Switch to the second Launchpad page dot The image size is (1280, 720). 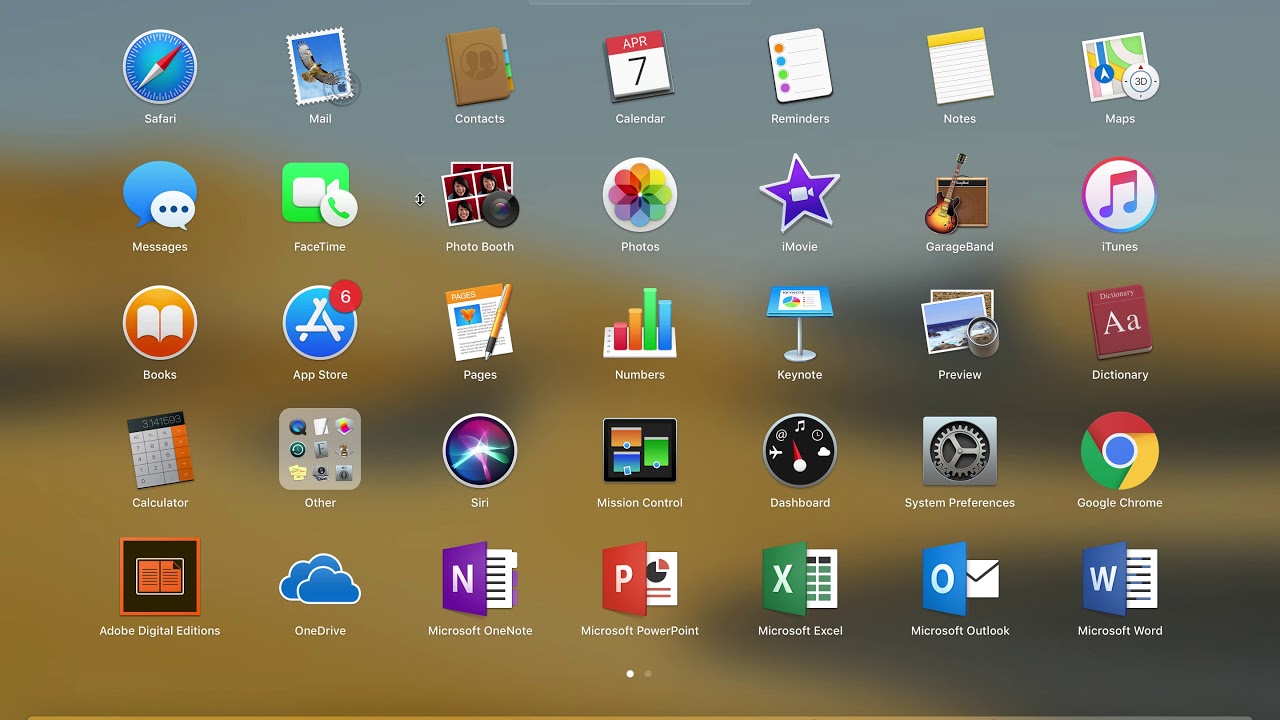tap(648, 674)
